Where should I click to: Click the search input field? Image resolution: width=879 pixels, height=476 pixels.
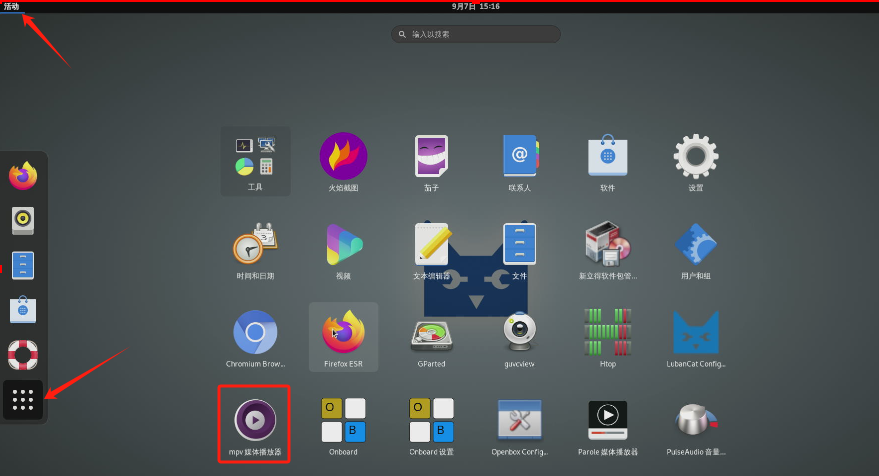coord(475,34)
